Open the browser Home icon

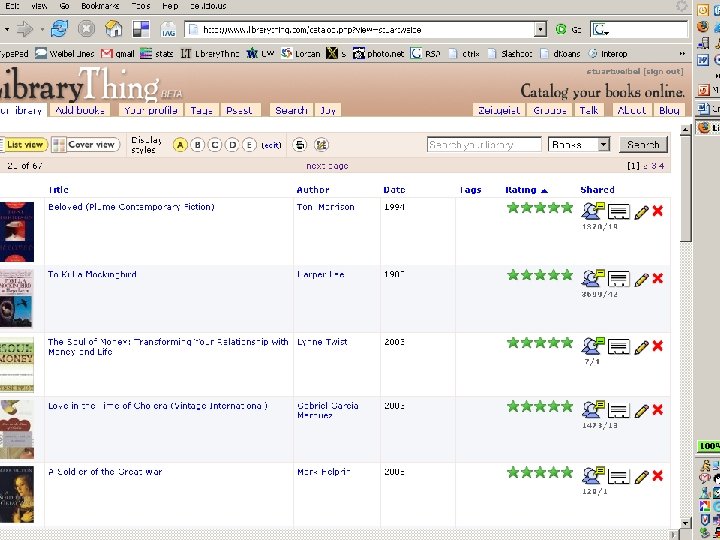tap(113, 29)
